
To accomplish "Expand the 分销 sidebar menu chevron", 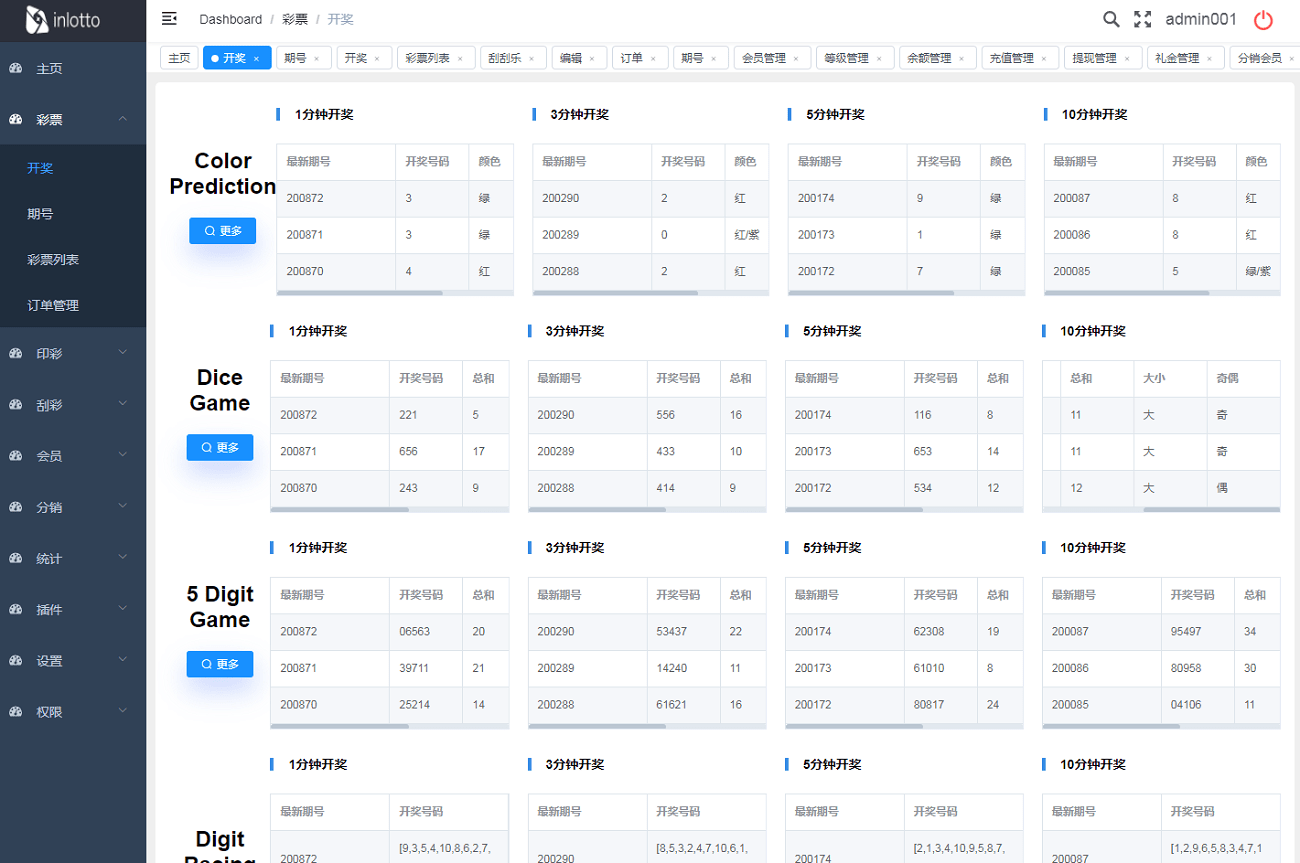I will tap(122, 507).
